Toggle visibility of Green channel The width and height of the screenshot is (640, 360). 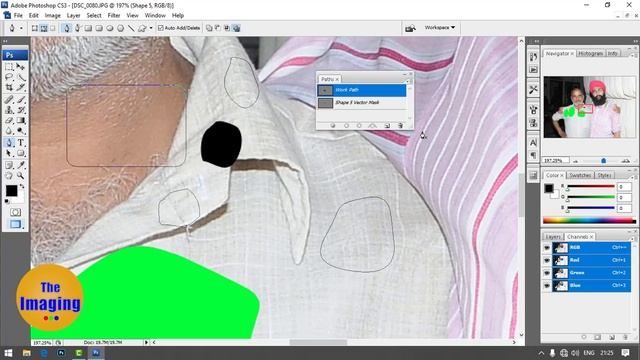click(x=547, y=273)
